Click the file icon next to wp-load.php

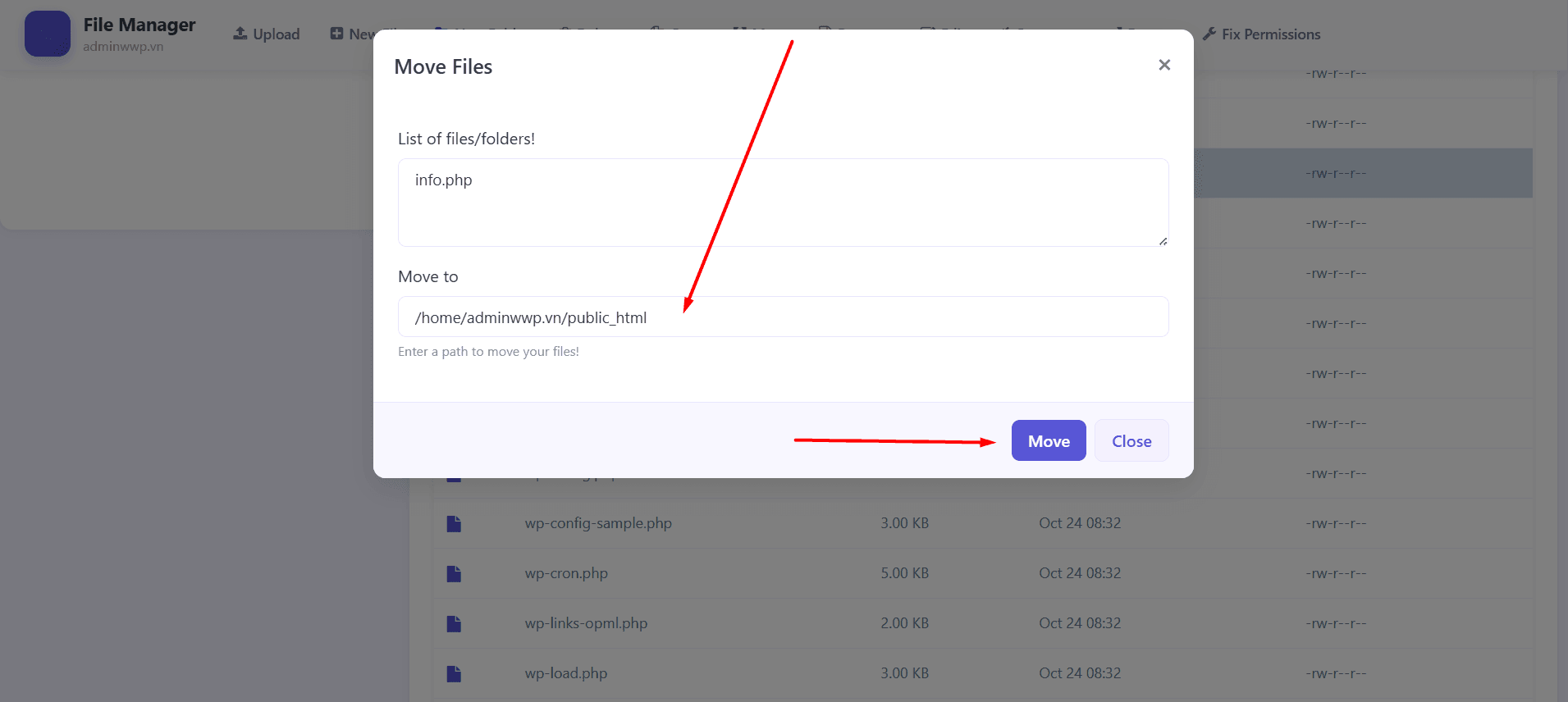click(x=454, y=674)
